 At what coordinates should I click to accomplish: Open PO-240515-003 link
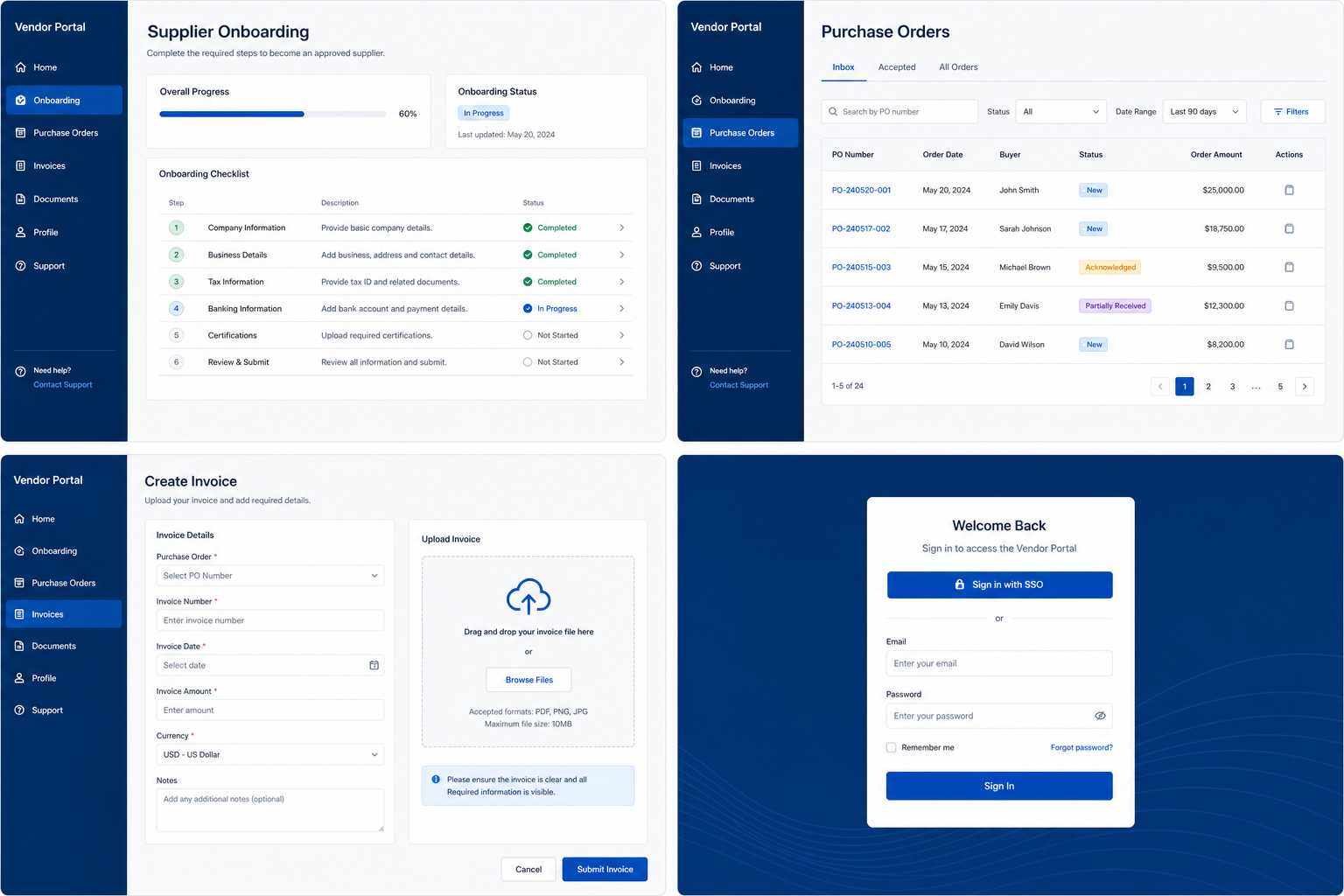861,267
